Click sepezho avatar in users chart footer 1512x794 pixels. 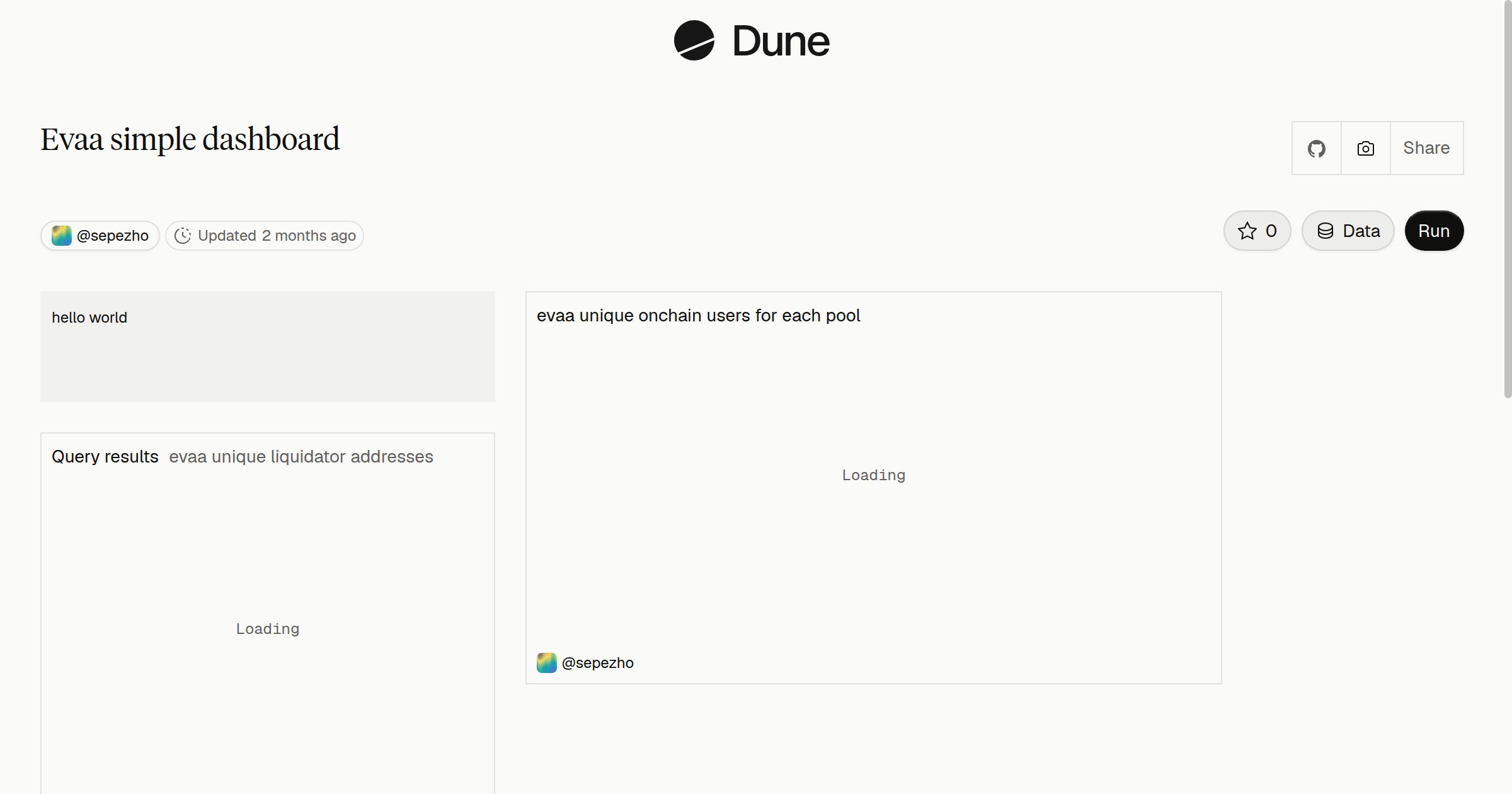(x=547, y=663)
